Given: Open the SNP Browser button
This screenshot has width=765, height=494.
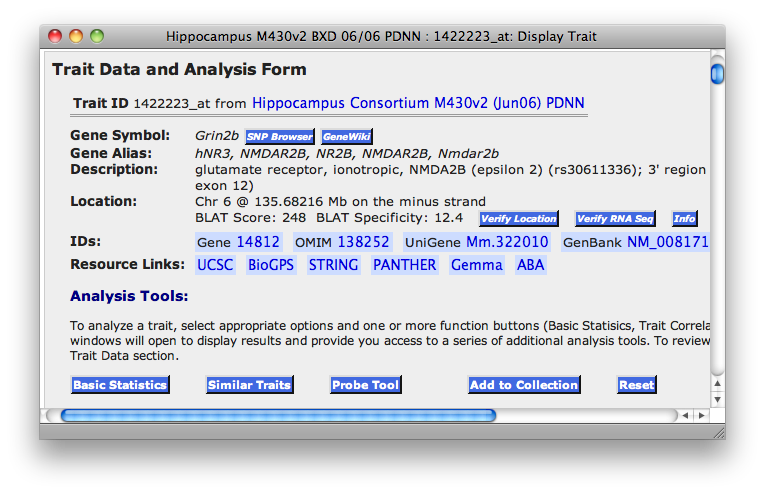Looking at the screenshot, I should coord(280,136).
